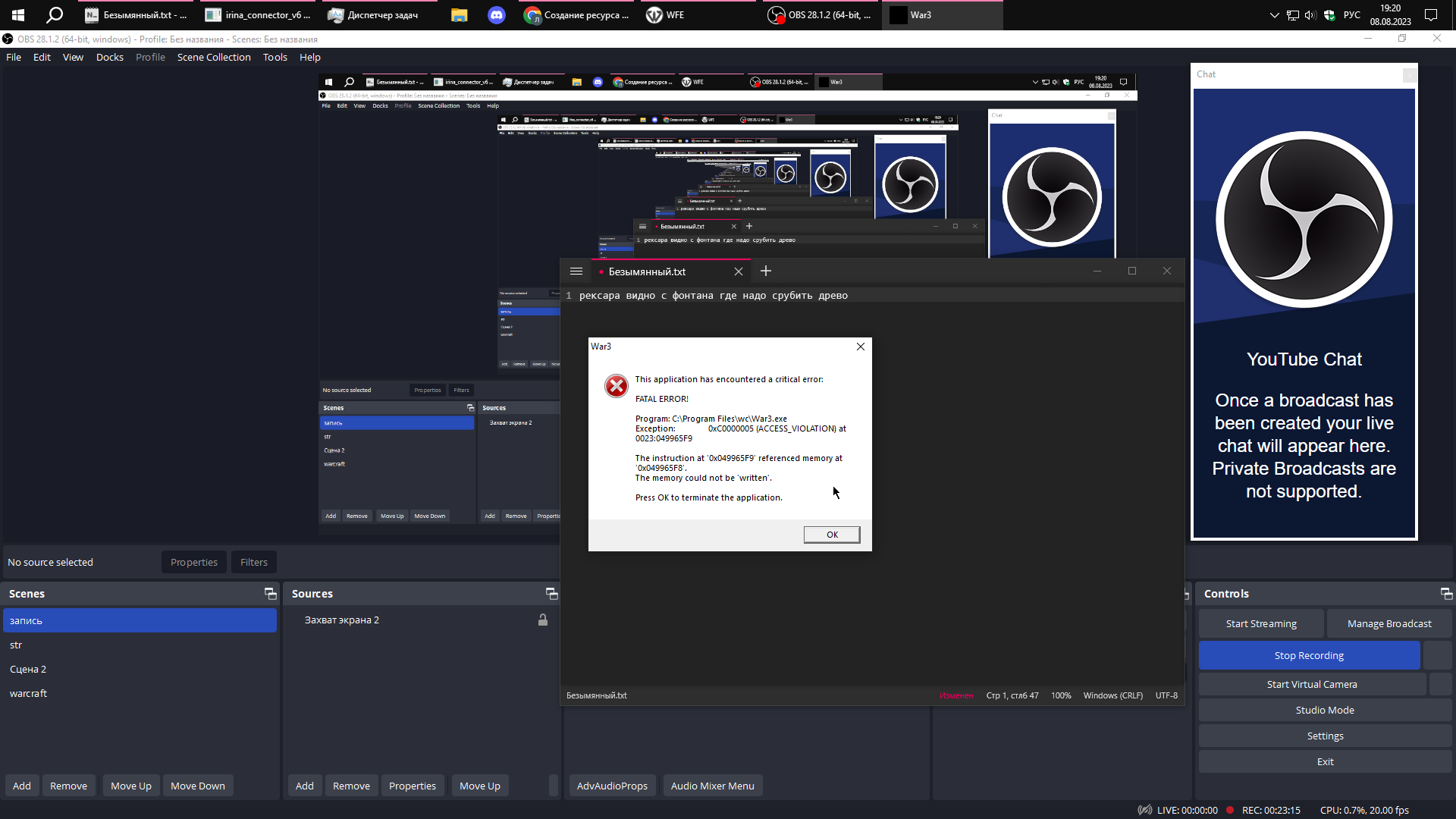1456x819 pixels.
Task: Open the volume tray icon
Action: pos(1310,15)
